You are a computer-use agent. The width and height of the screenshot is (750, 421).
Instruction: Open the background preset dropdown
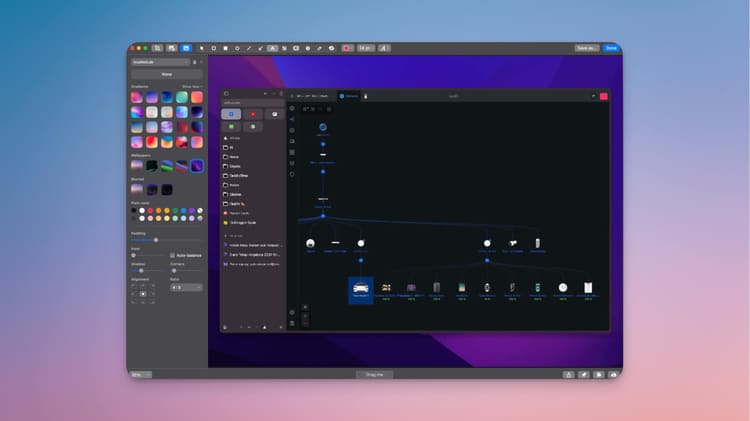(x=160, y=62)
